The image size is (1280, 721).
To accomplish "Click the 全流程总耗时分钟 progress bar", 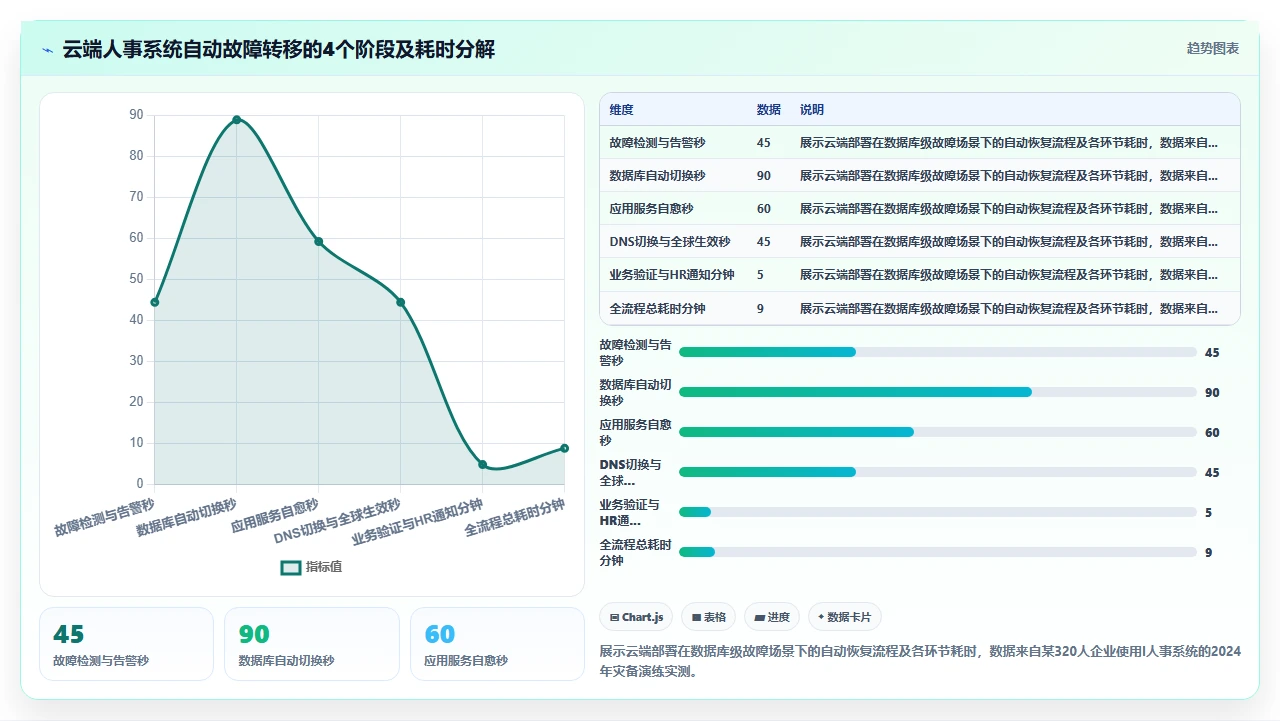I will 938,552.
